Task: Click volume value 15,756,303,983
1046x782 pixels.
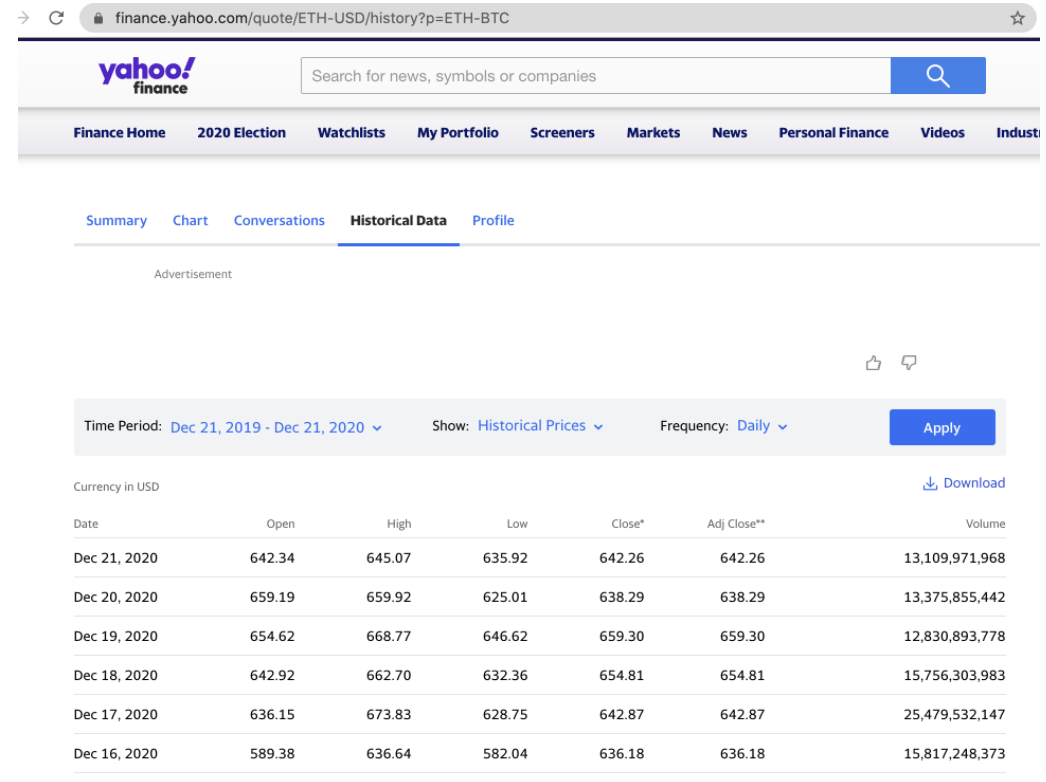Action: (954, 676)
